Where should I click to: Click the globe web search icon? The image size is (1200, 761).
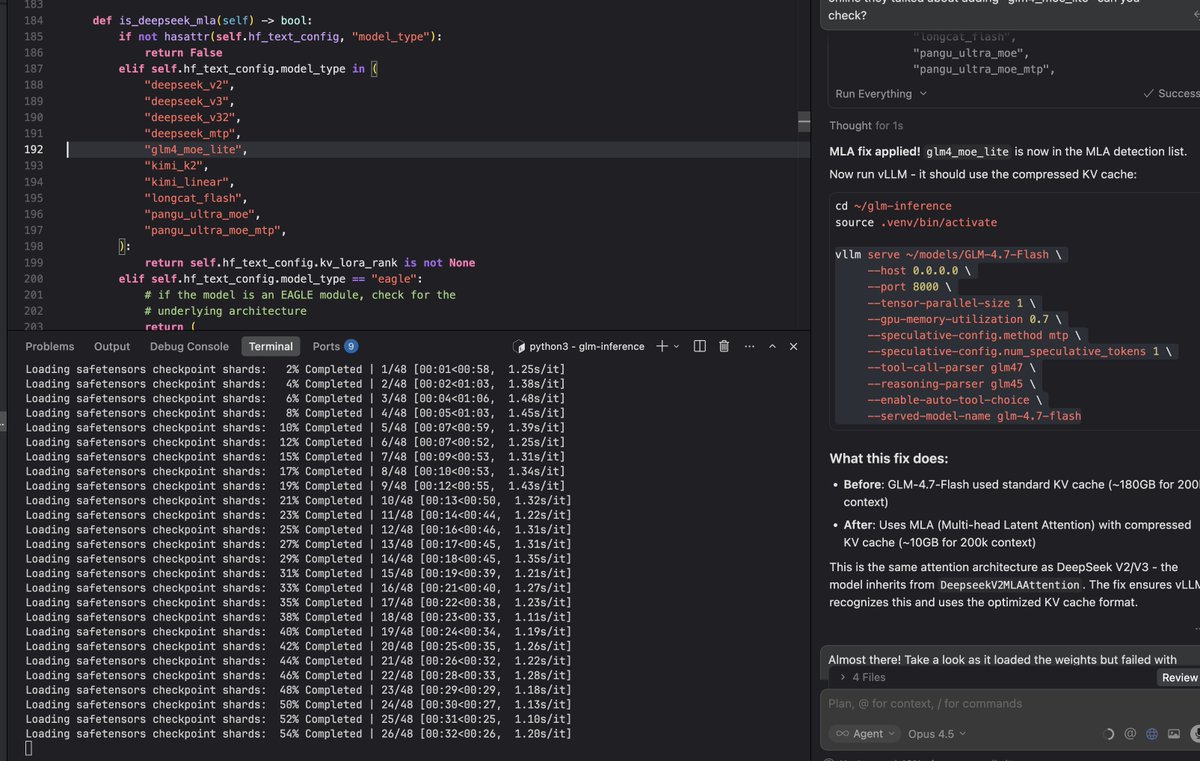pyautogui.click(x=1151, y=733)
